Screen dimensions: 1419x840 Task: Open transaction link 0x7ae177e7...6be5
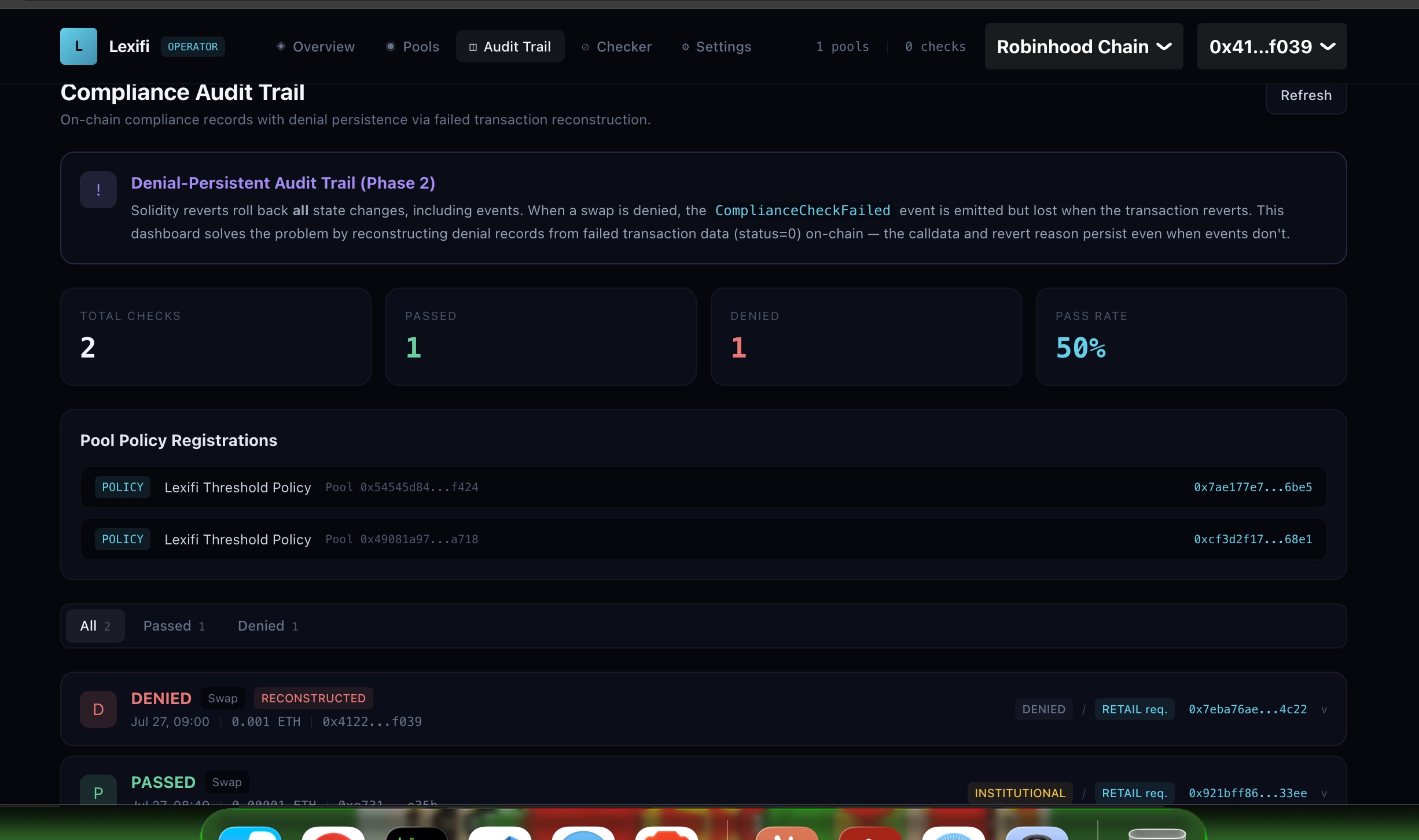click(x=1253, y=487)
